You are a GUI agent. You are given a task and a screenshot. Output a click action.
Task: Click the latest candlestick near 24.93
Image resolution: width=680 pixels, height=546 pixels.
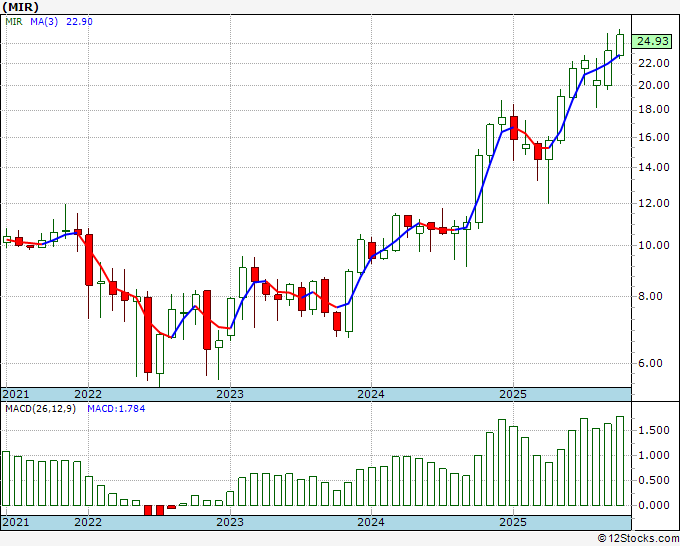tap(620, 45)
